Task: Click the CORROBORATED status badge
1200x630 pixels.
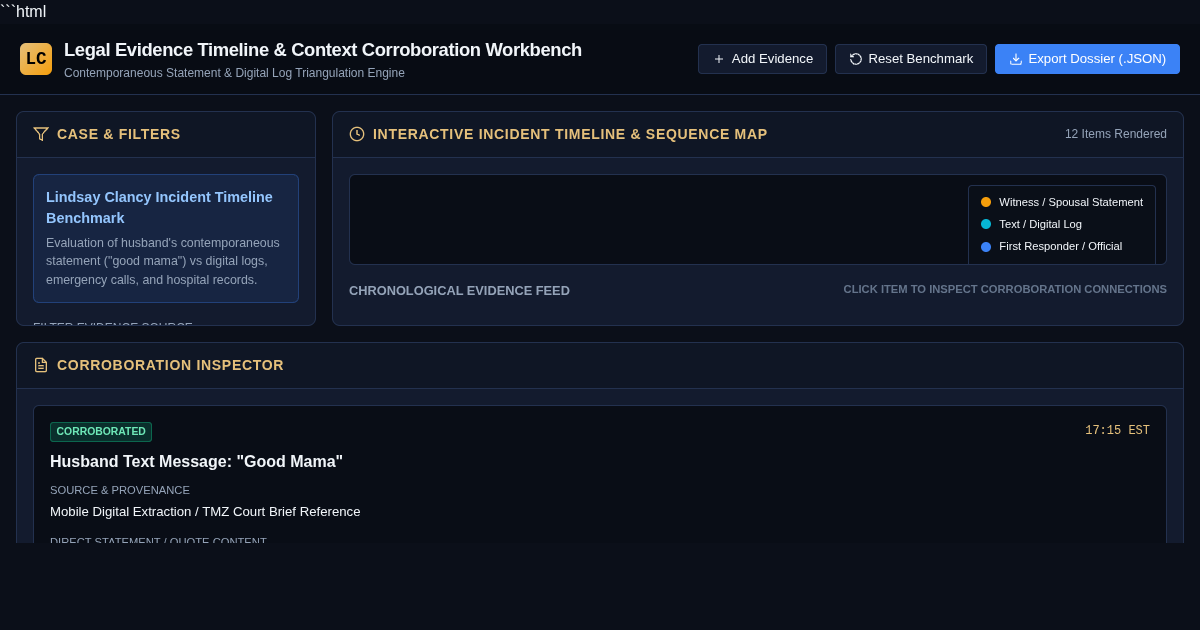Action: pyautogui.click(x=101, y=432)
